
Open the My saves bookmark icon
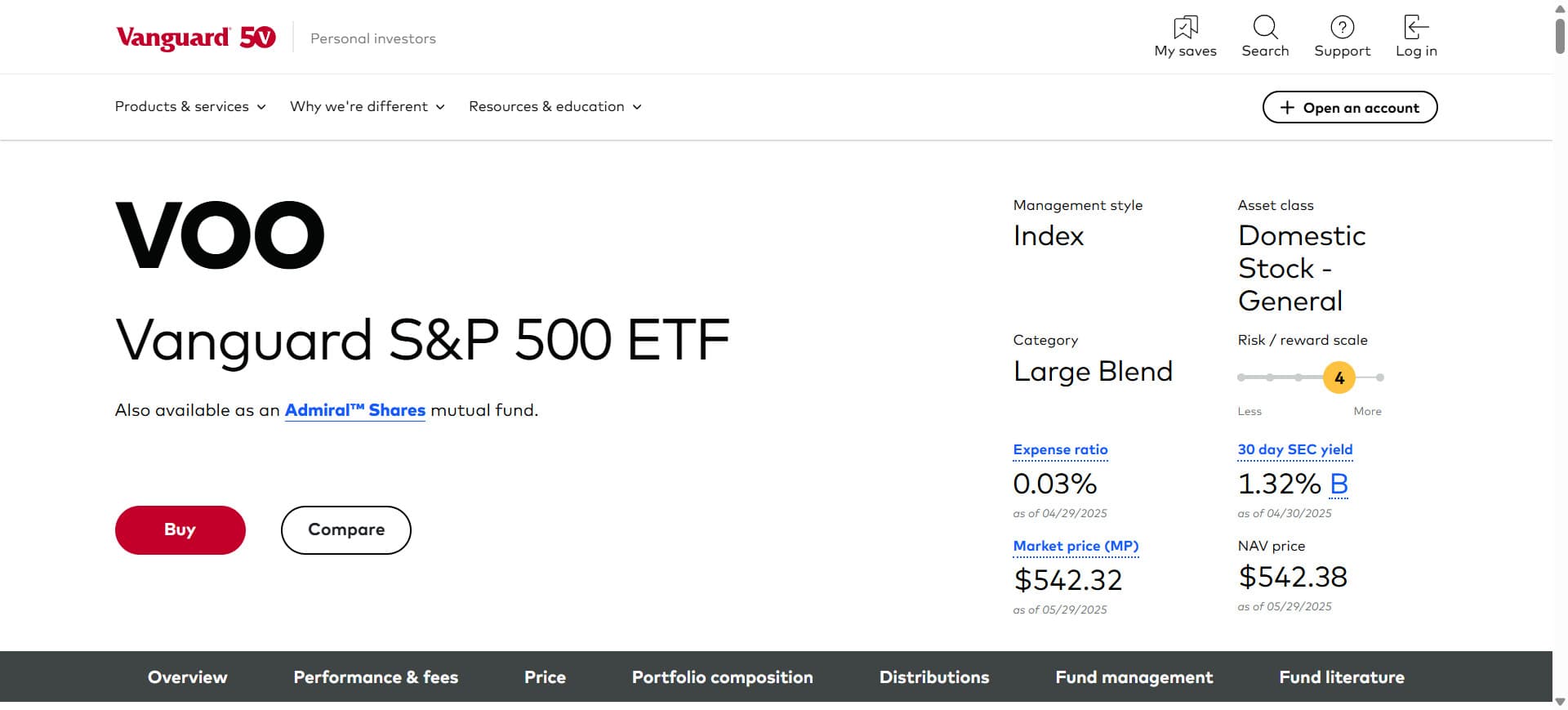click(x=1185, y=27)
